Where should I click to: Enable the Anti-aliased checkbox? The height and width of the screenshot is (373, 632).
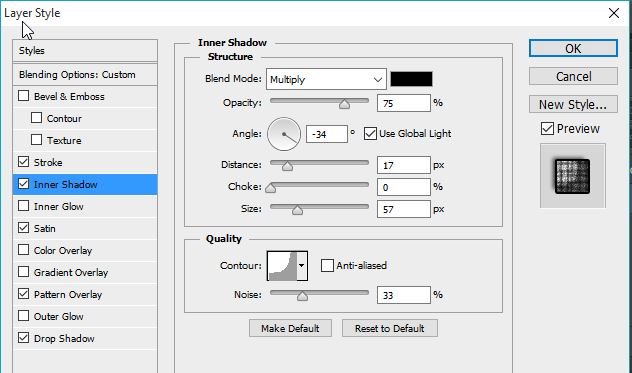click(x=327, y=265)
